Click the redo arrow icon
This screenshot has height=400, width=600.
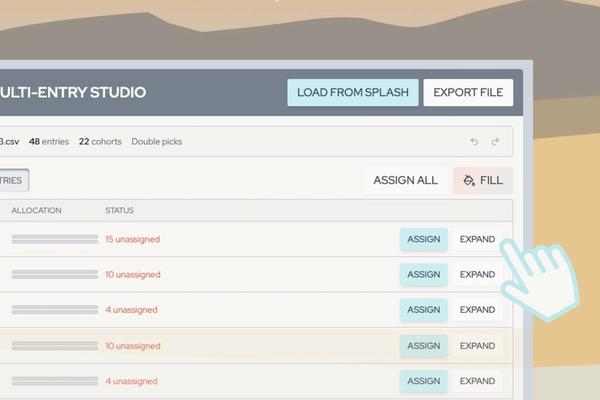[495, 142]
